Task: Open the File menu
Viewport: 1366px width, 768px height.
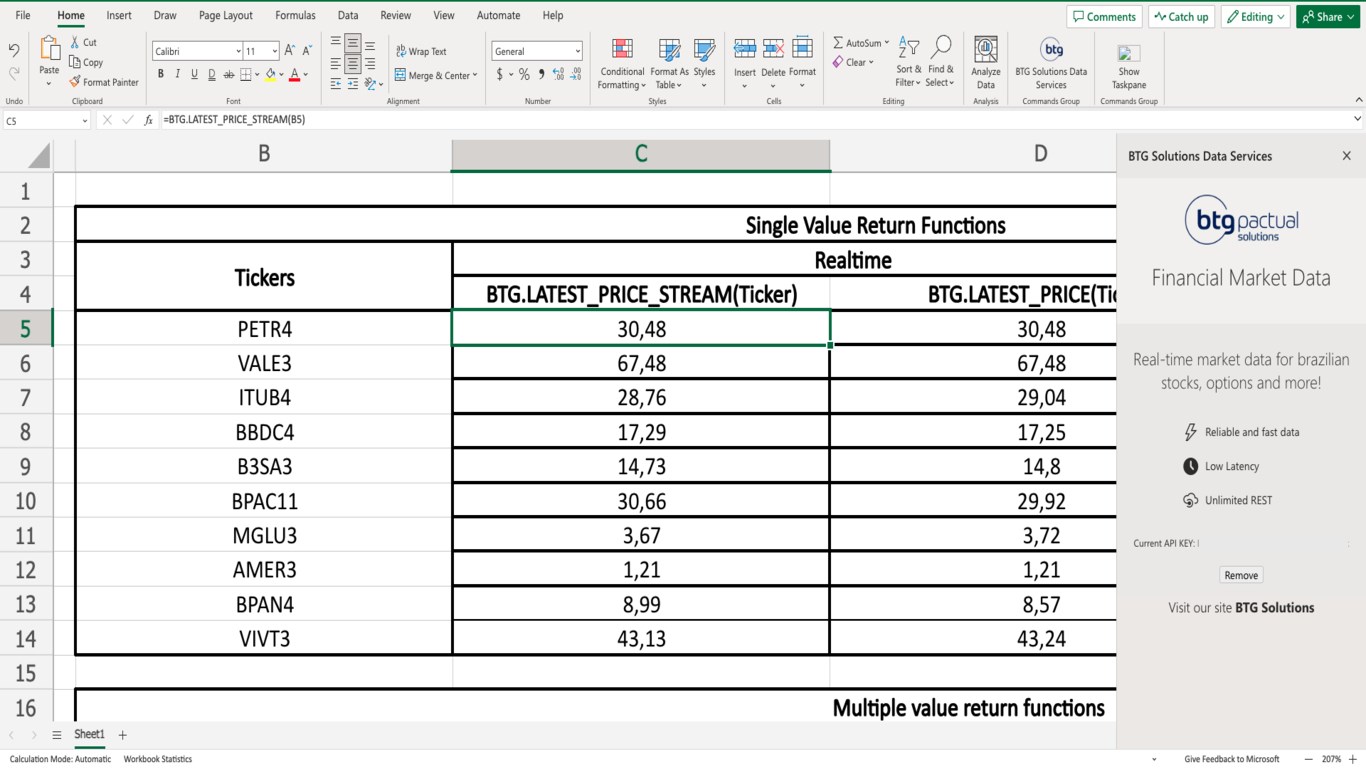Action: click(x=23, y=16)
